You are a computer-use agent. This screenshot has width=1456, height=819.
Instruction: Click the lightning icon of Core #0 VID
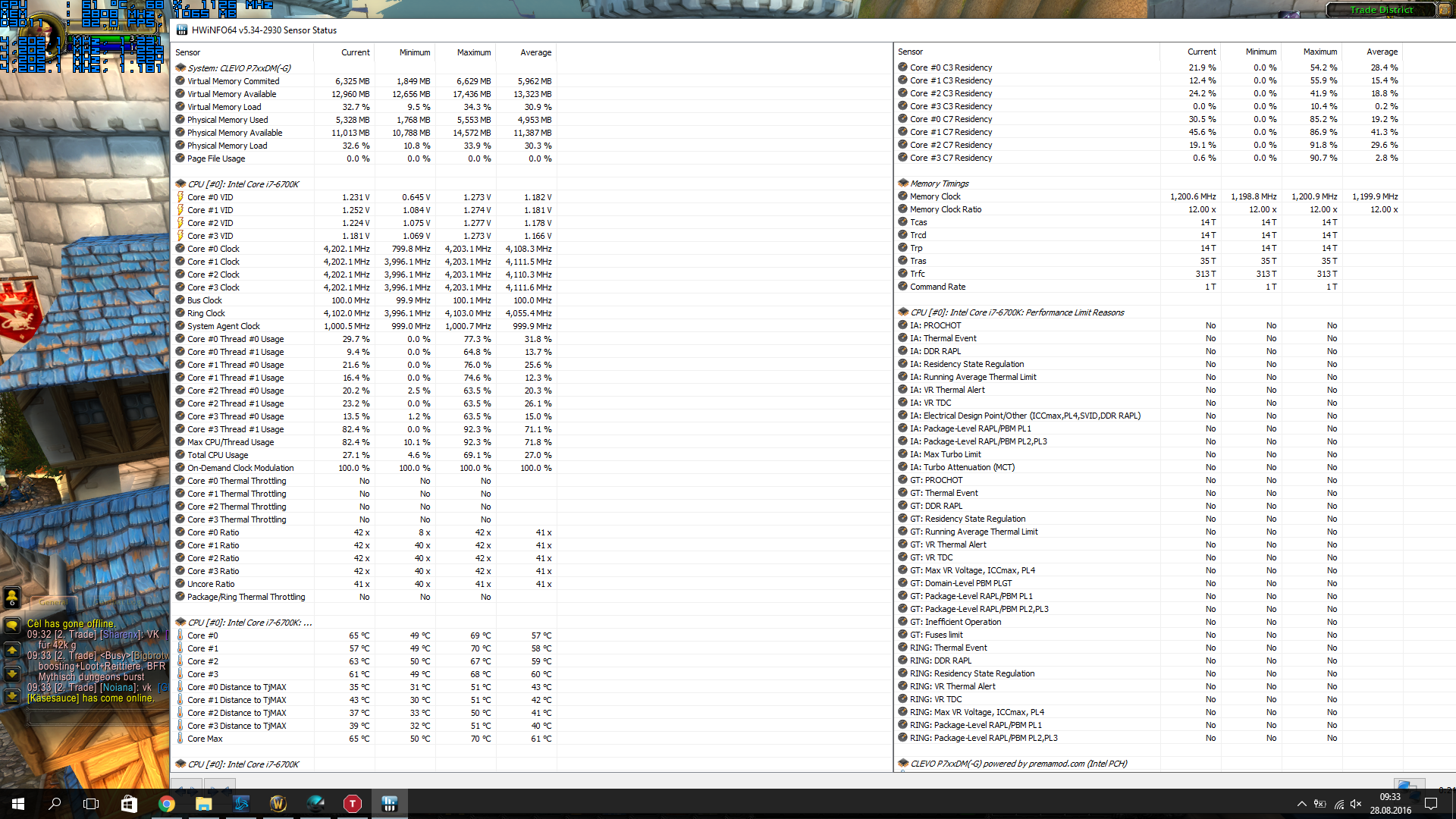(180, 197)
